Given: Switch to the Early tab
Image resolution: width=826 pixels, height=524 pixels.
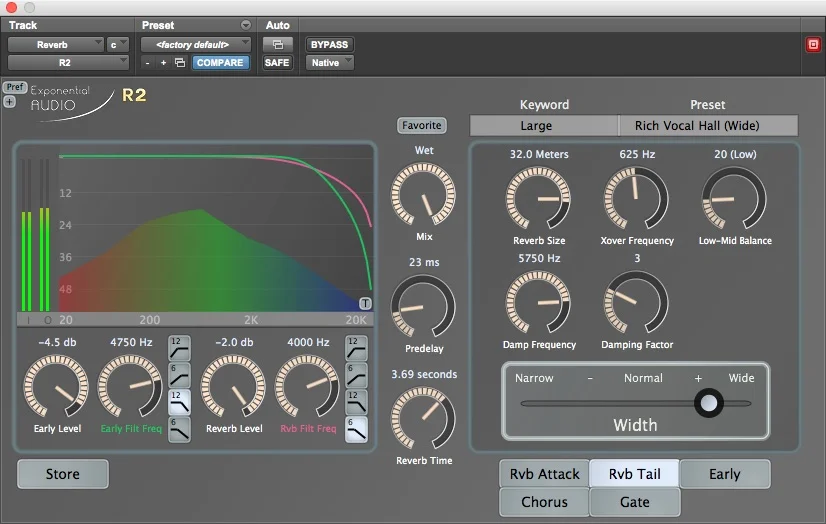Looking at the screenshot, I should 725,474.
